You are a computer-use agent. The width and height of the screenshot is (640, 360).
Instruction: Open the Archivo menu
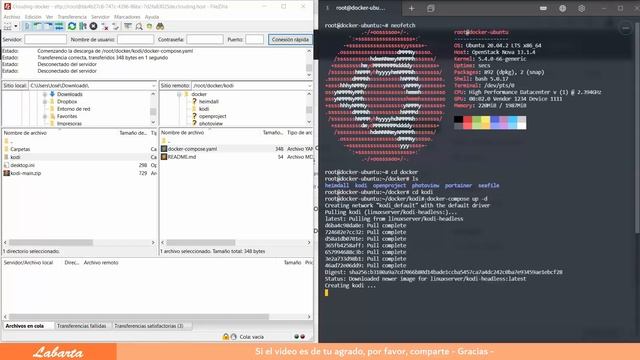[12, 17]
